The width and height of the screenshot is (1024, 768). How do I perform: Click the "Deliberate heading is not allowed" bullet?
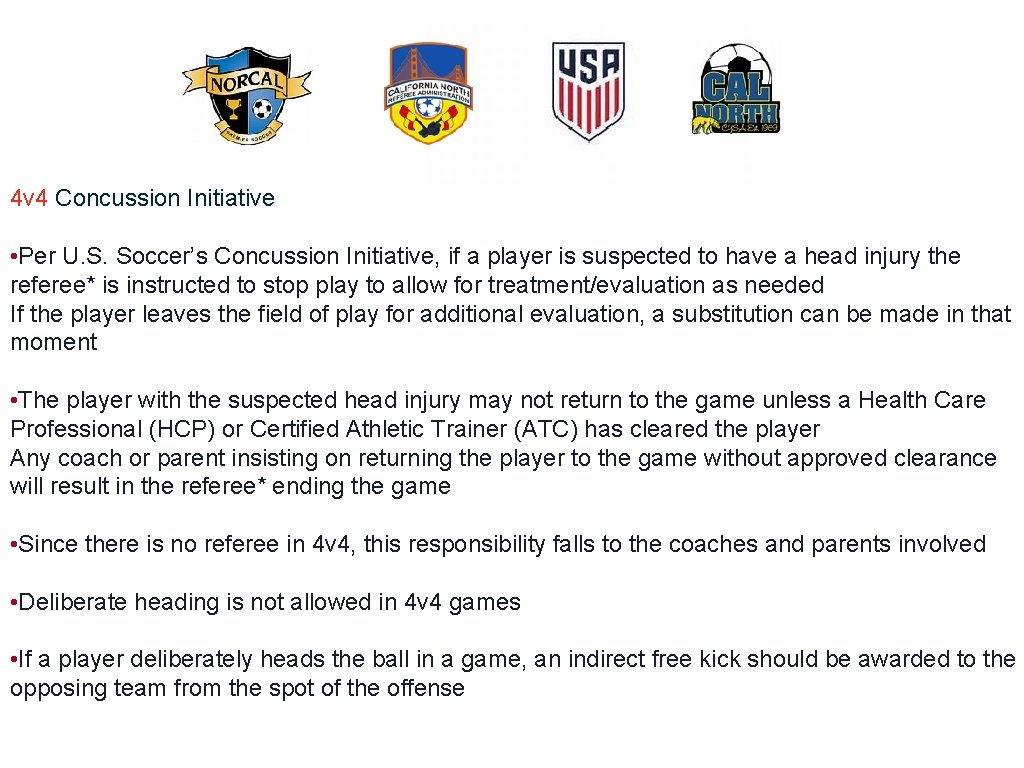tap(265, 603)
